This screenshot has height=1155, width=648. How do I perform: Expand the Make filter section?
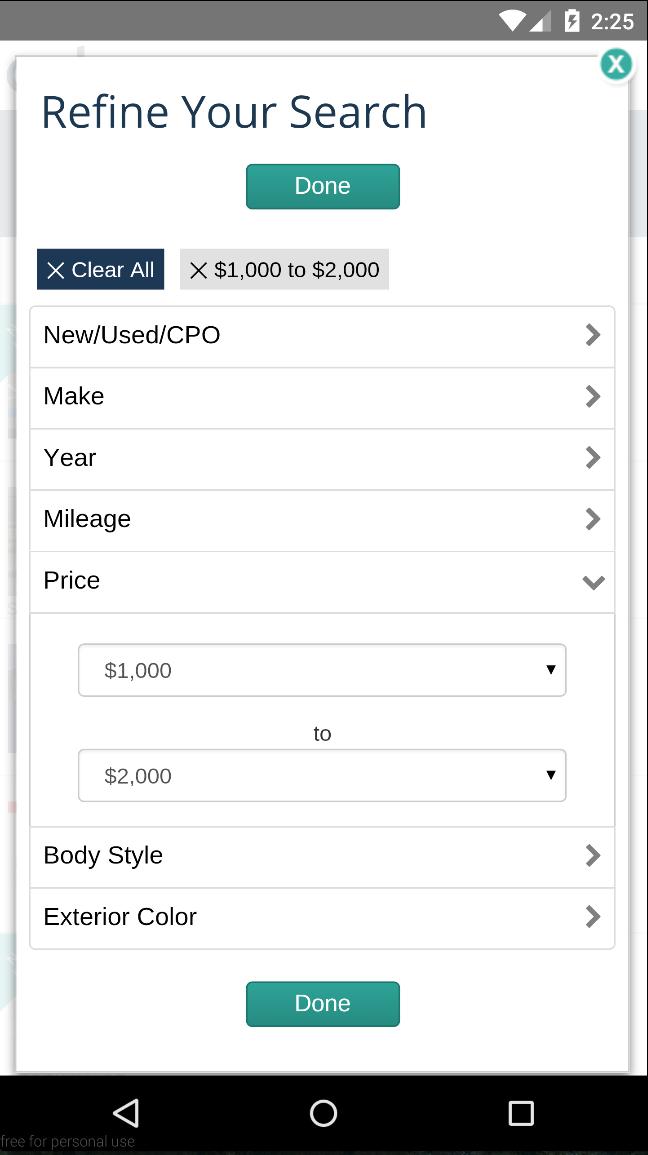coord(322,396)
